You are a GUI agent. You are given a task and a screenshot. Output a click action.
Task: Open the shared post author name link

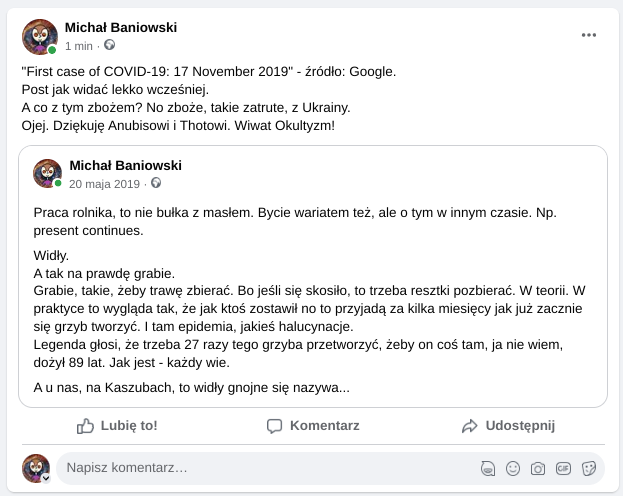(125, 165)
